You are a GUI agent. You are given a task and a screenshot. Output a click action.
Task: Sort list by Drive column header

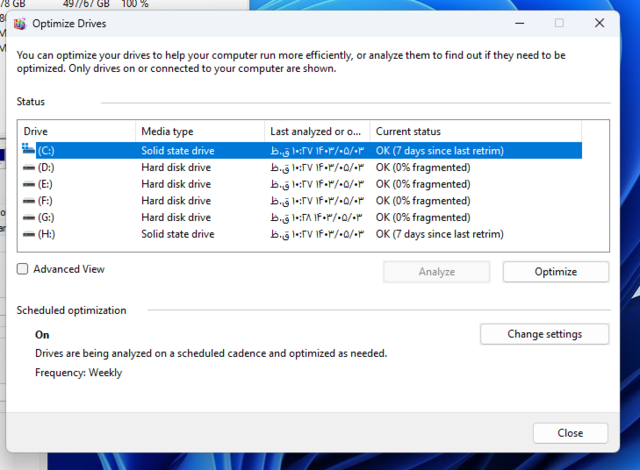[76, 131]
